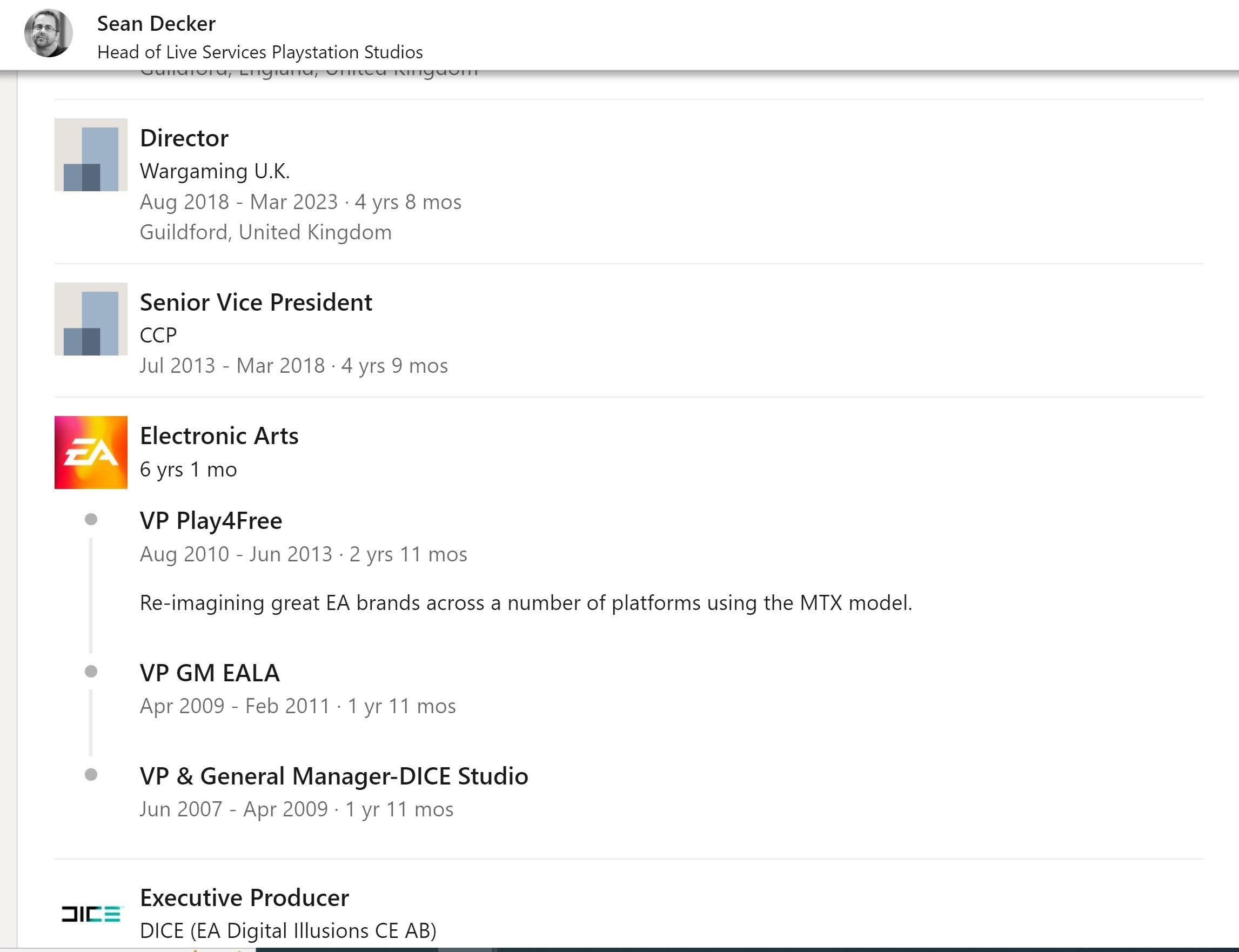This screenshot has width=1239, height=952.
Task: Select the VP GM EALA role
Action: [x=210, y=673]
